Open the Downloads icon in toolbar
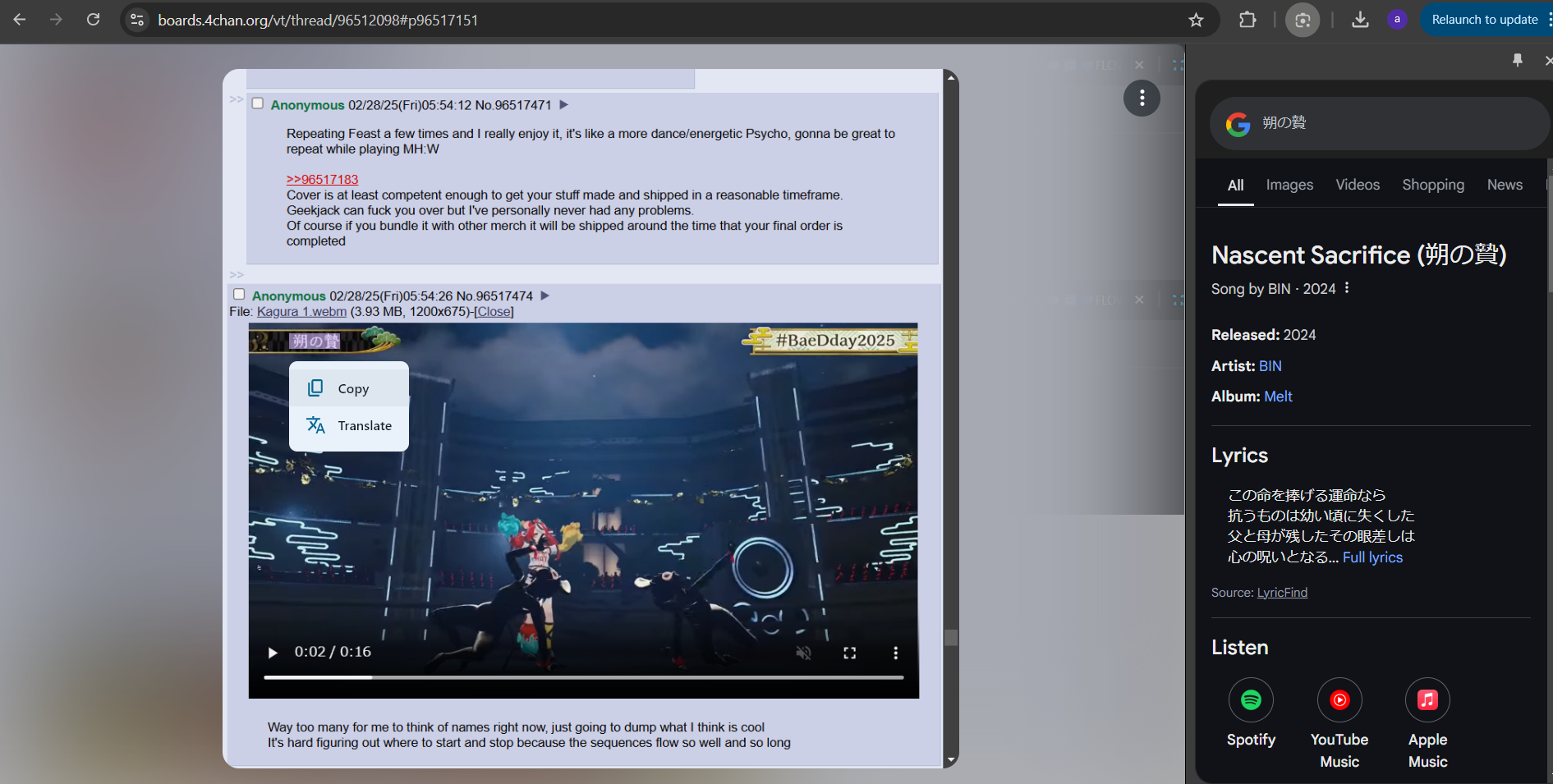The width and height of the screenshot is (1553, 784). coord(1360,20)
